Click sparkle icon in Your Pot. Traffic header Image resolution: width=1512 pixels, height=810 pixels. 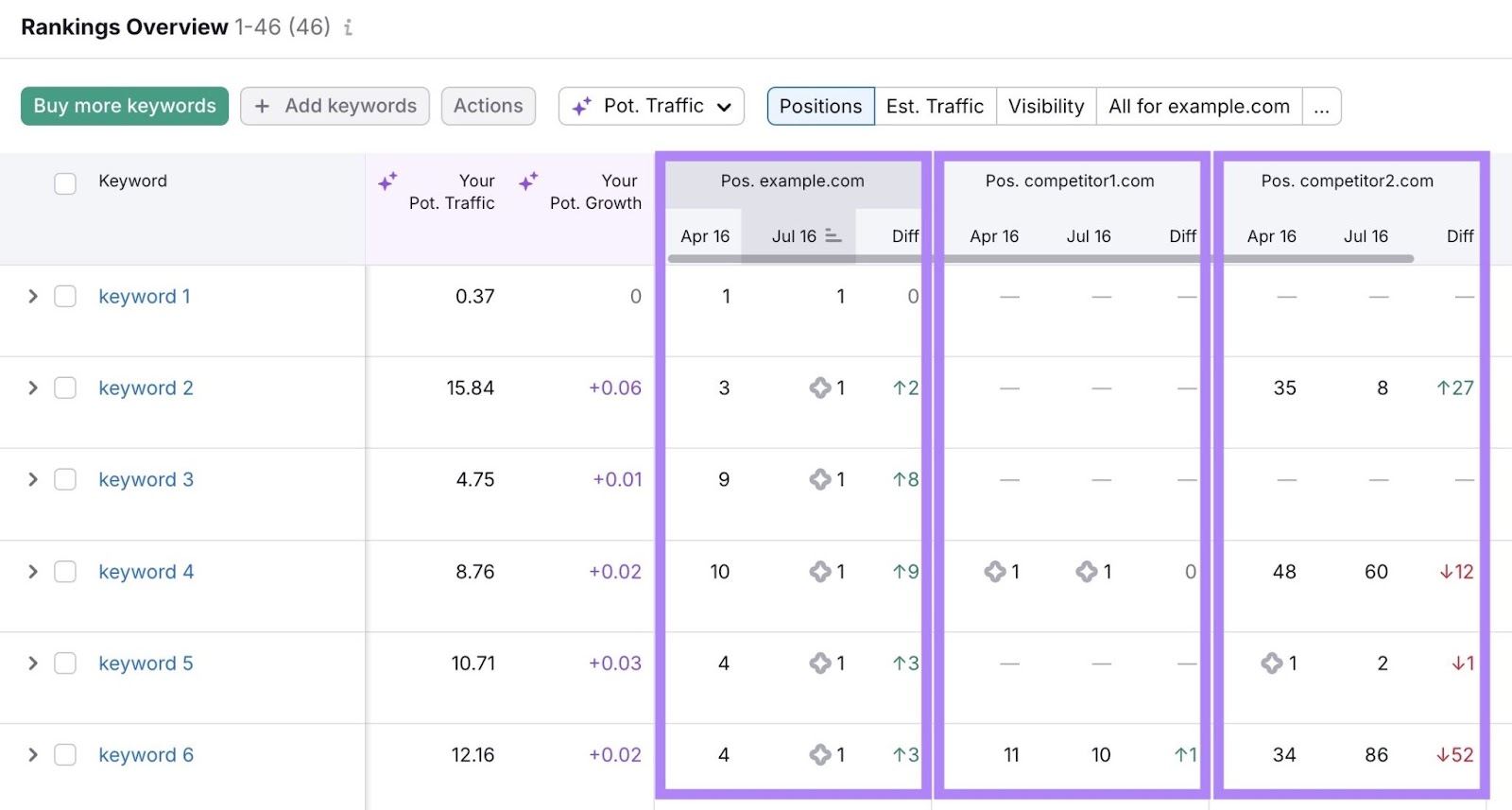[387, 181]
